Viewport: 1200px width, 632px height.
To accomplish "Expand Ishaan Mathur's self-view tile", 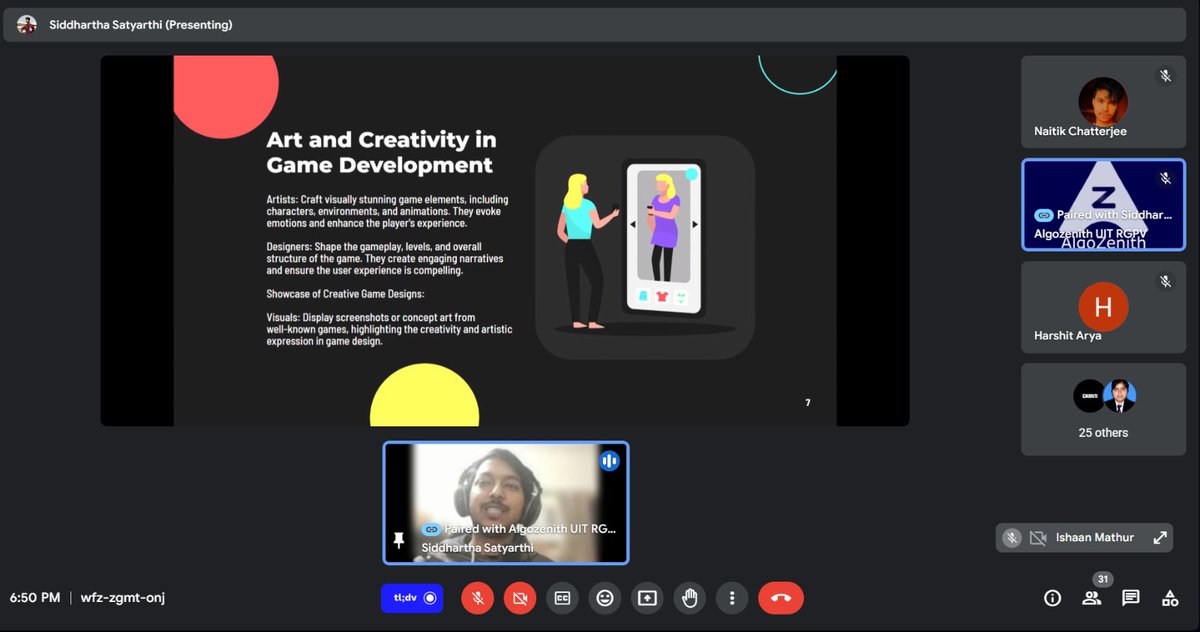I will click(x=1160, y=538).
